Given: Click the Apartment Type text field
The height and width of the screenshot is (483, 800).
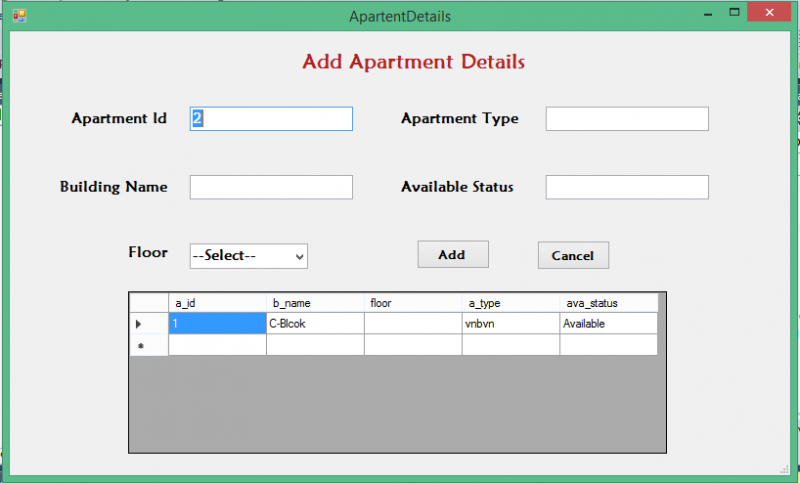Looking at the screenshot, I should click(627, 119).
